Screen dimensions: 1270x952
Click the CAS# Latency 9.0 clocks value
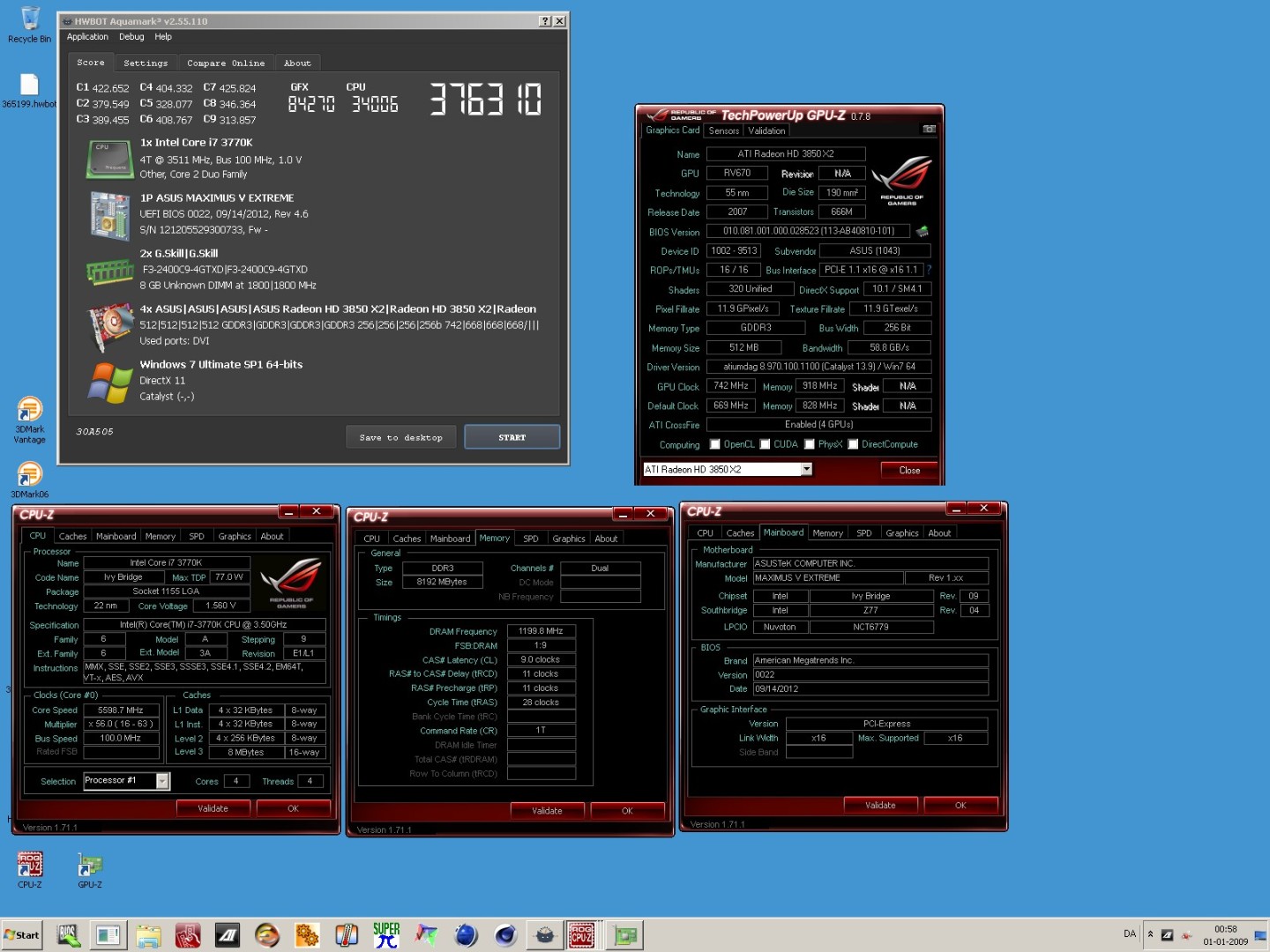pyautogui.click(x=541, y=659)
